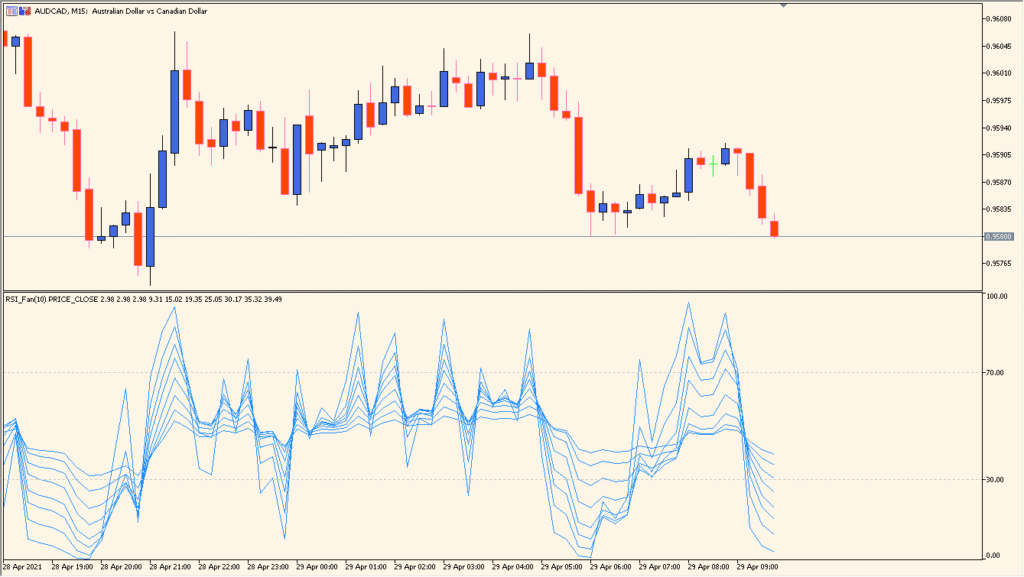1024x577 pixels.
Task: Click the 28 Apr 22:00 time label
Action: coord(219,567)
